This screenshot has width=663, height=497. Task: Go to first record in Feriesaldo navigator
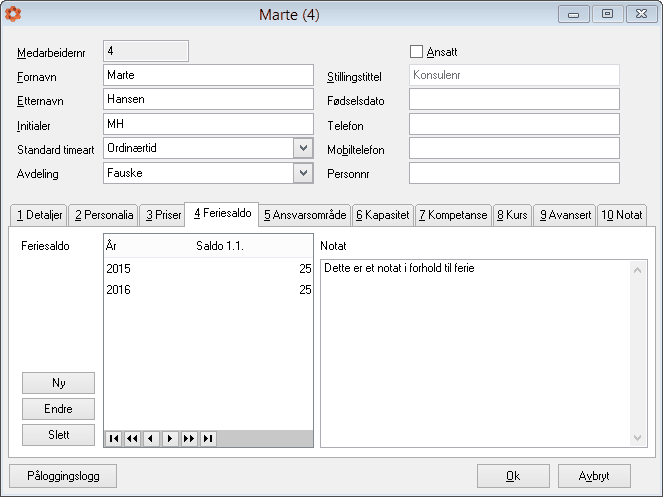point(114,439)
